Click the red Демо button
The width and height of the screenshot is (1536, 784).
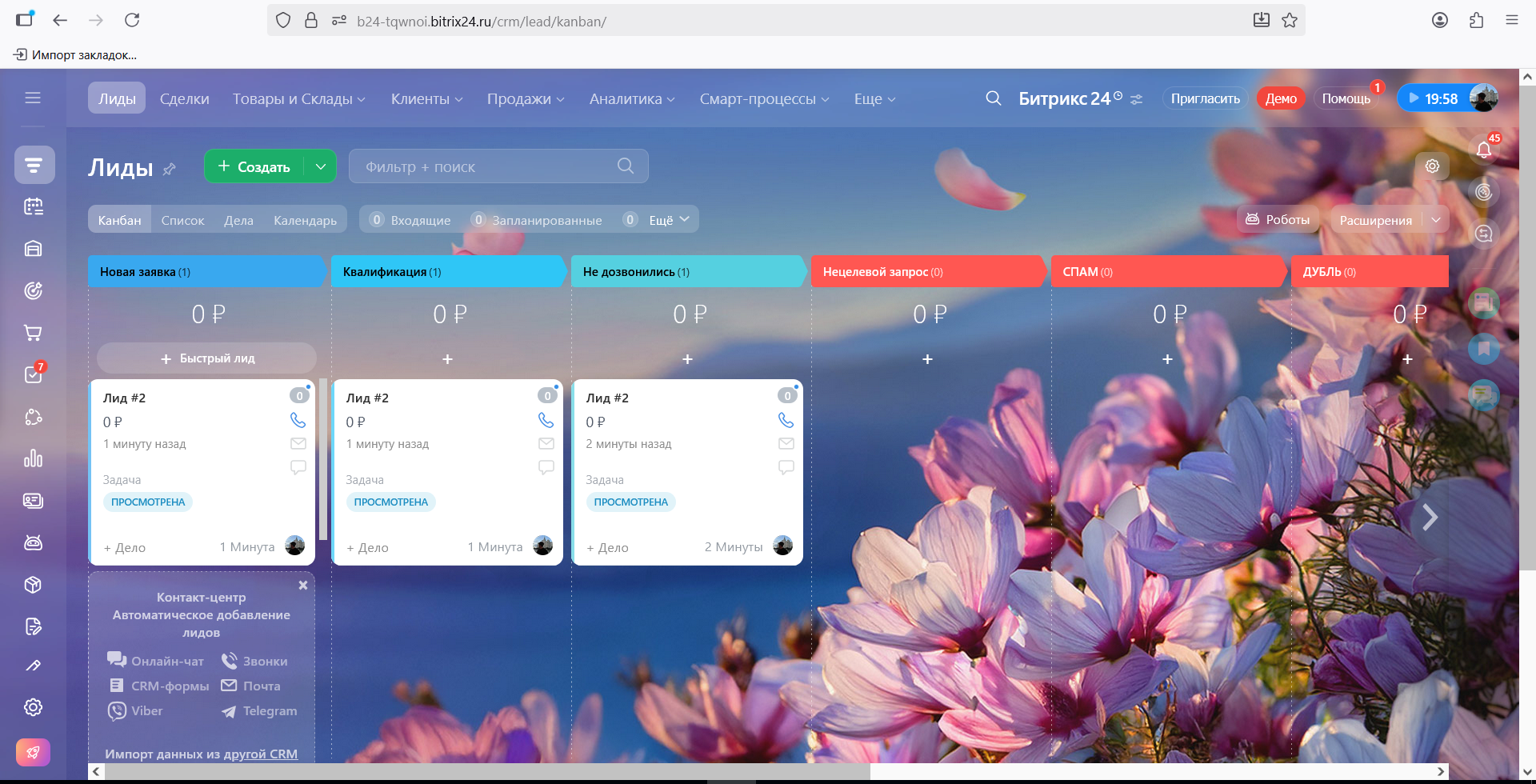coord(1281,98)
